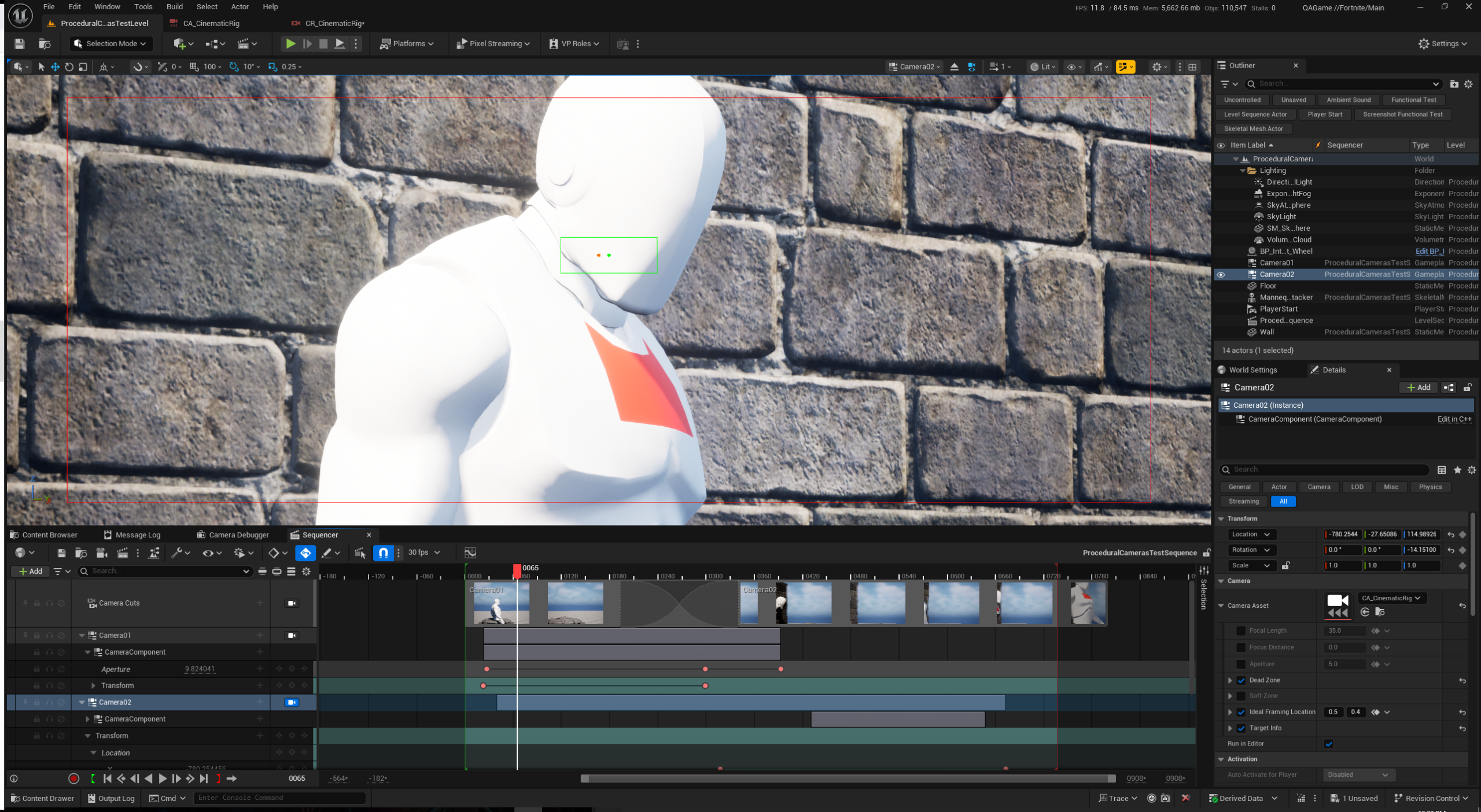Select the translate (move) gizmo tool

(55, 67)
